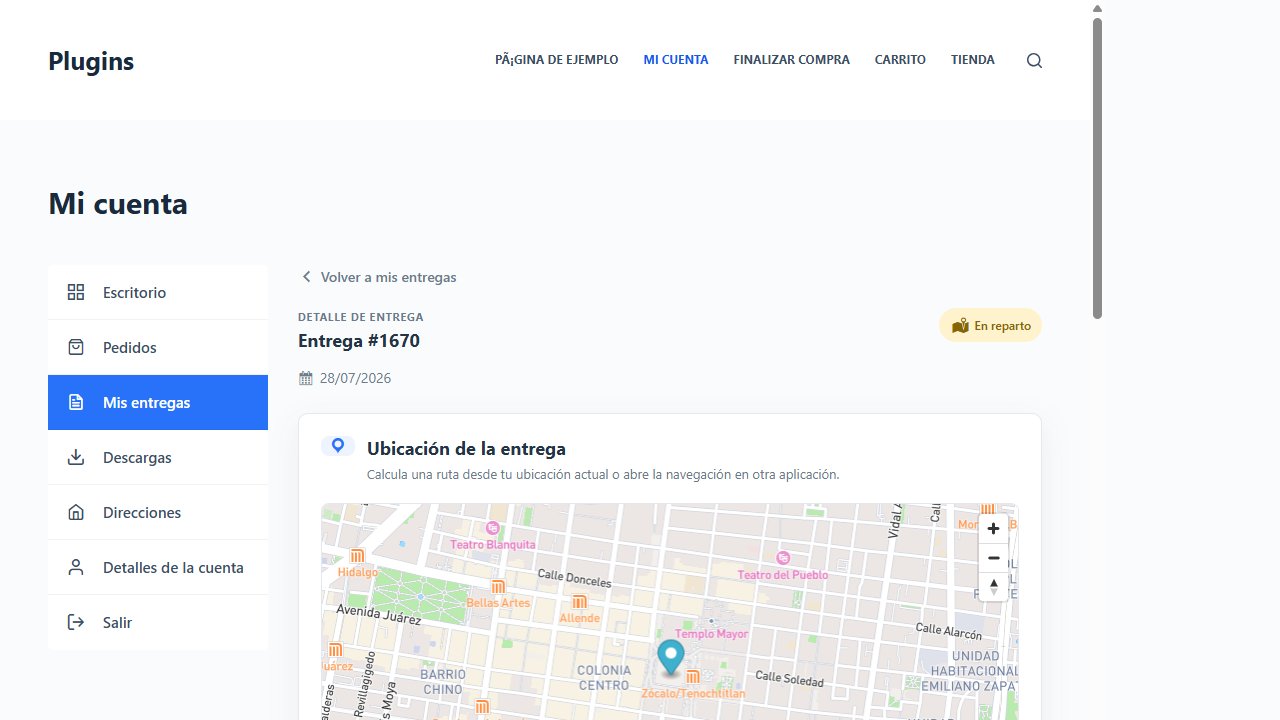
Task: Click the Hidalgo metro station icon
Action: (x=357, y=556)
